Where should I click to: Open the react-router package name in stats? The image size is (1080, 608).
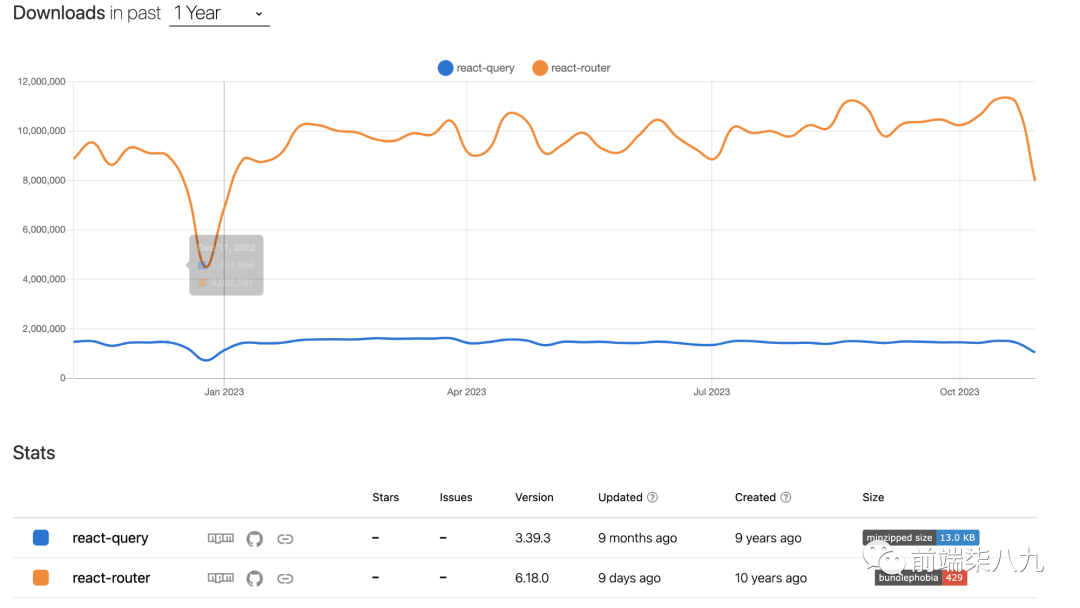point(111,578)
